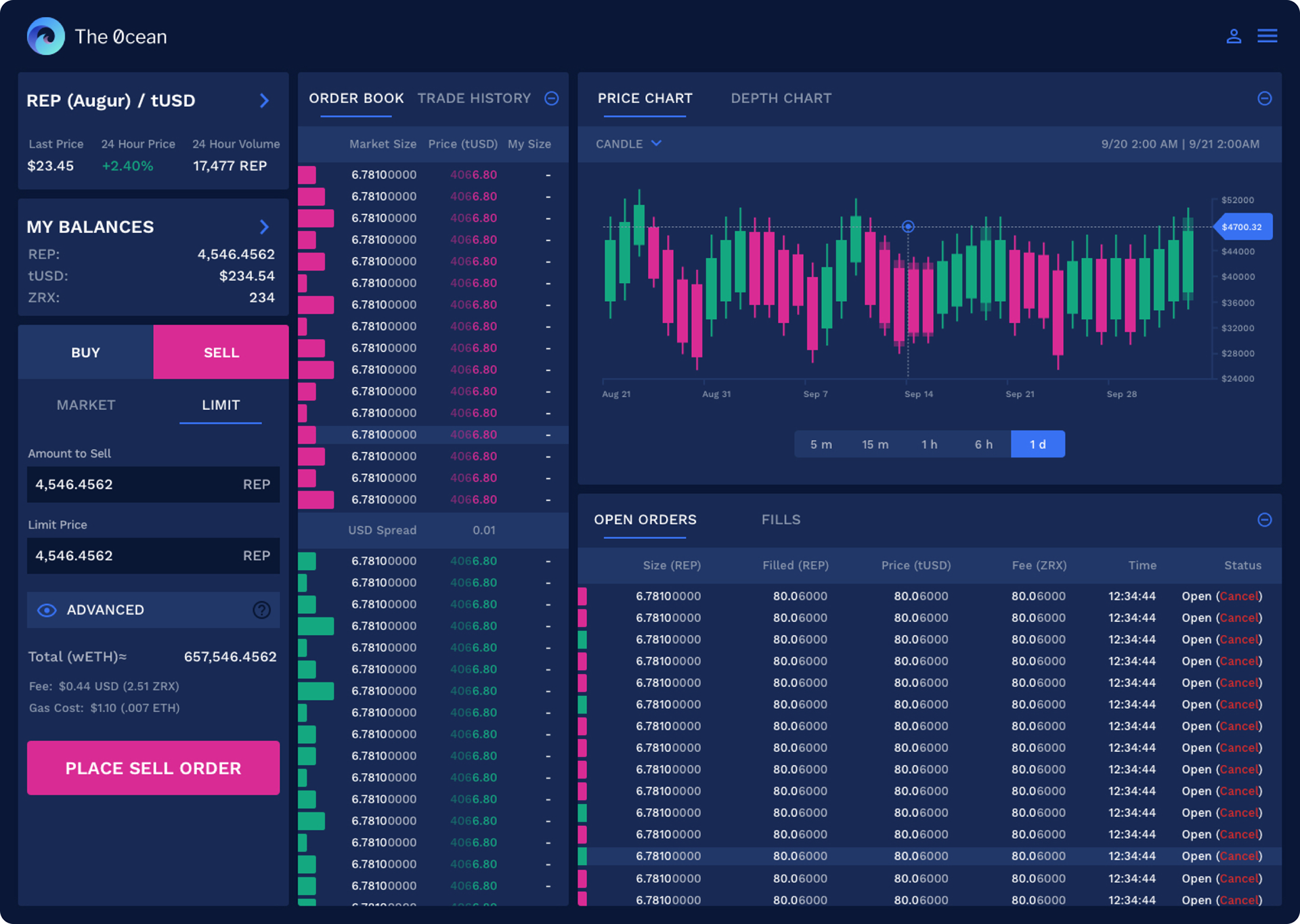Set chart interval to 15 m
Screen dimensions: 1300x924
coord(875,444)
